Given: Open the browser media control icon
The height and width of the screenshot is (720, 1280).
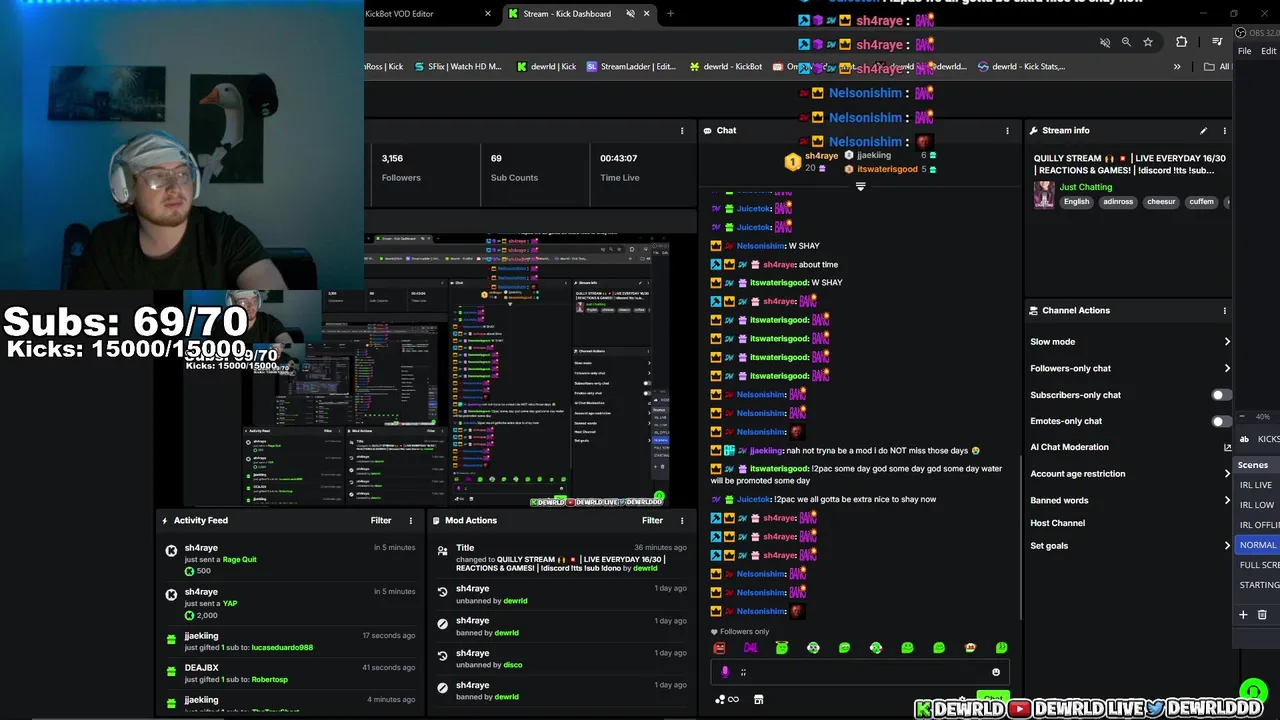Looking at the screenshot, I should tap(1217, 42).
